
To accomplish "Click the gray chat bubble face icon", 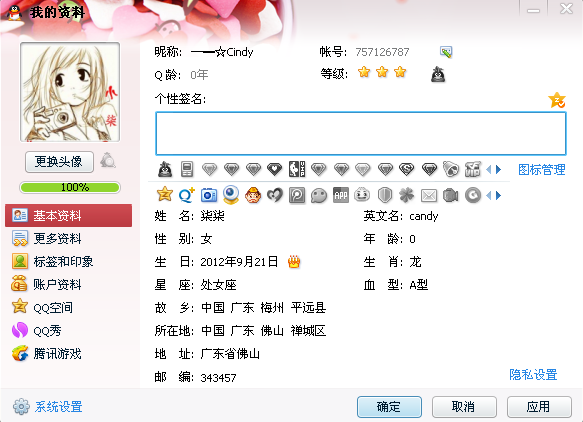I will coord(319,195).
